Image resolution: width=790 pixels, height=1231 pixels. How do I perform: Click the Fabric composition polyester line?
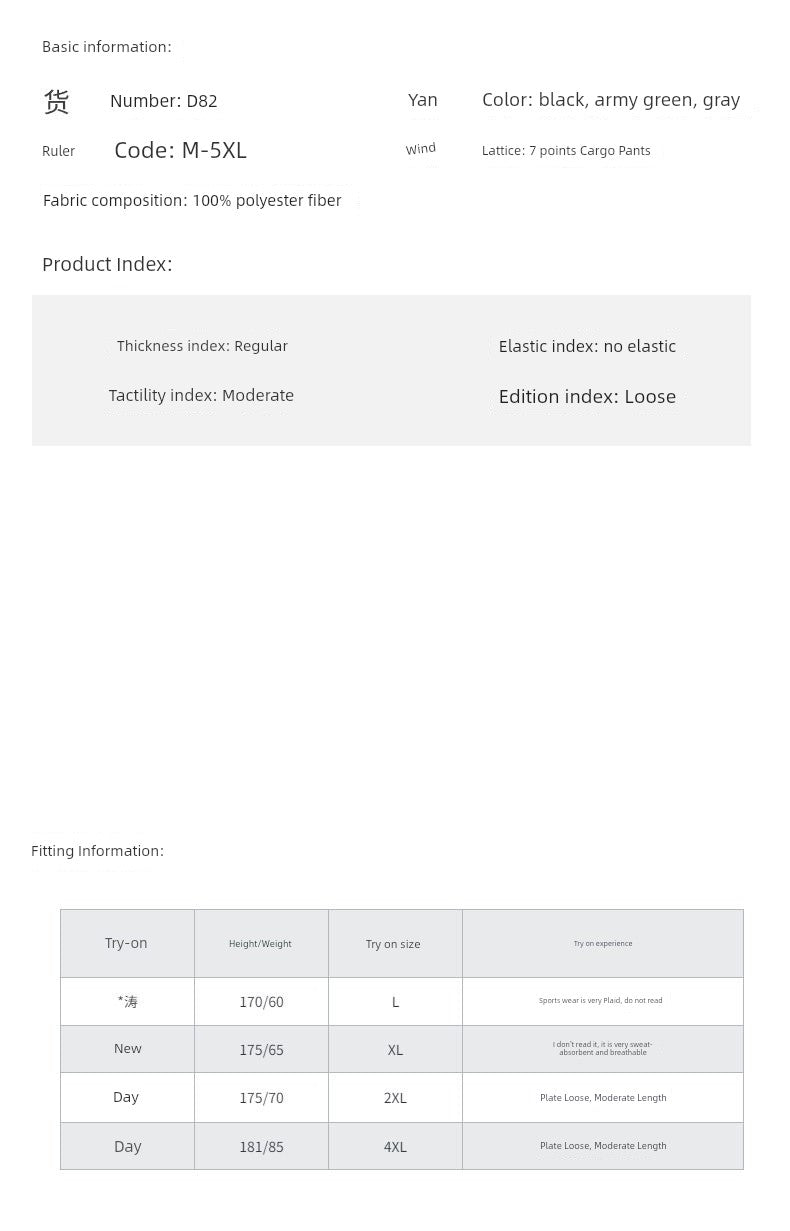[x=192, y=201]
